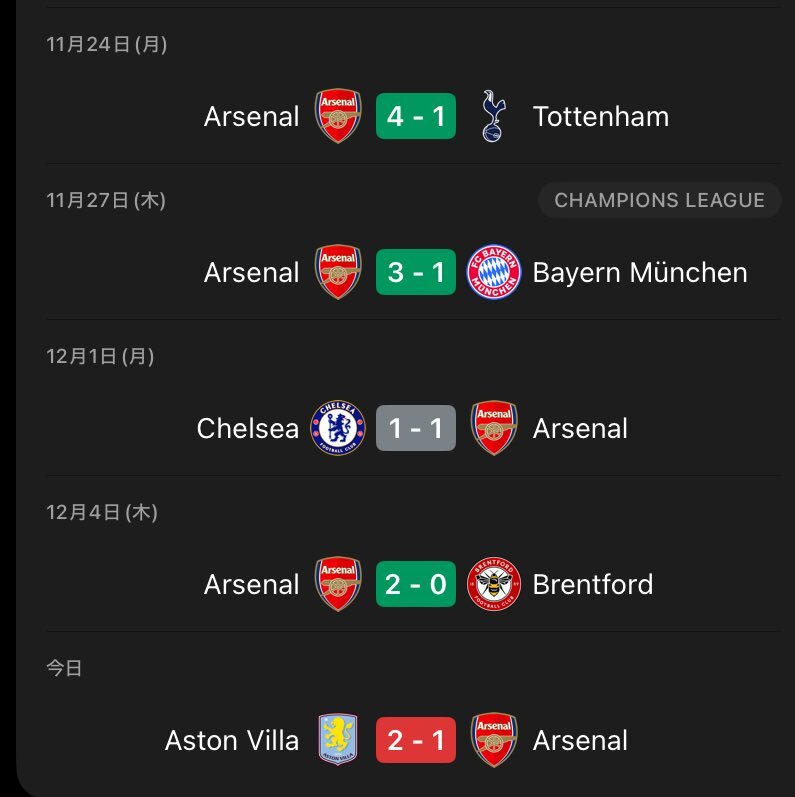The width and height of the screenshot is (795, 797).
Task: Click Arsenal crest in Brentford match
Action: pyautogui.click(x=338, y=584)
